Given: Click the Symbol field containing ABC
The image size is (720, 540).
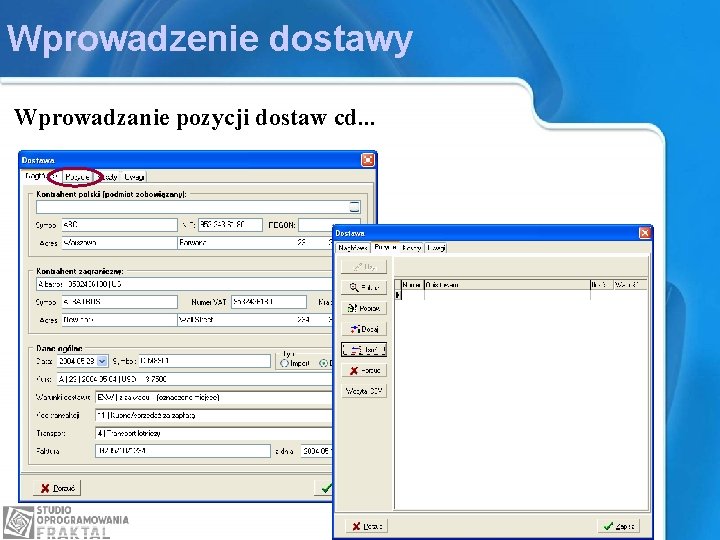Looking at the screenshot, I should 119,225.
